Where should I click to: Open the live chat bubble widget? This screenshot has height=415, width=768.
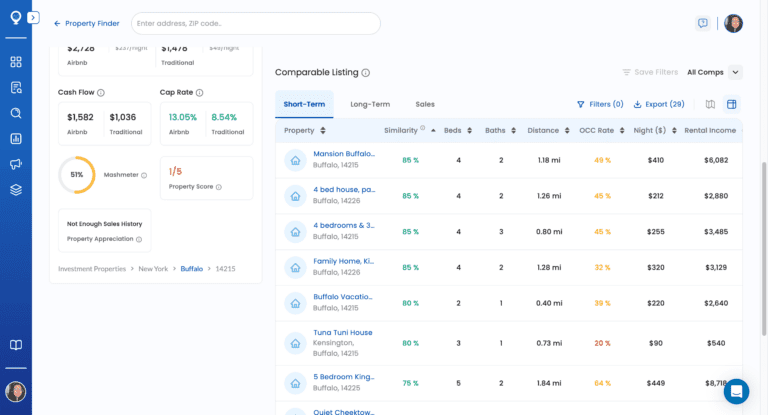[x=736, y=391]
